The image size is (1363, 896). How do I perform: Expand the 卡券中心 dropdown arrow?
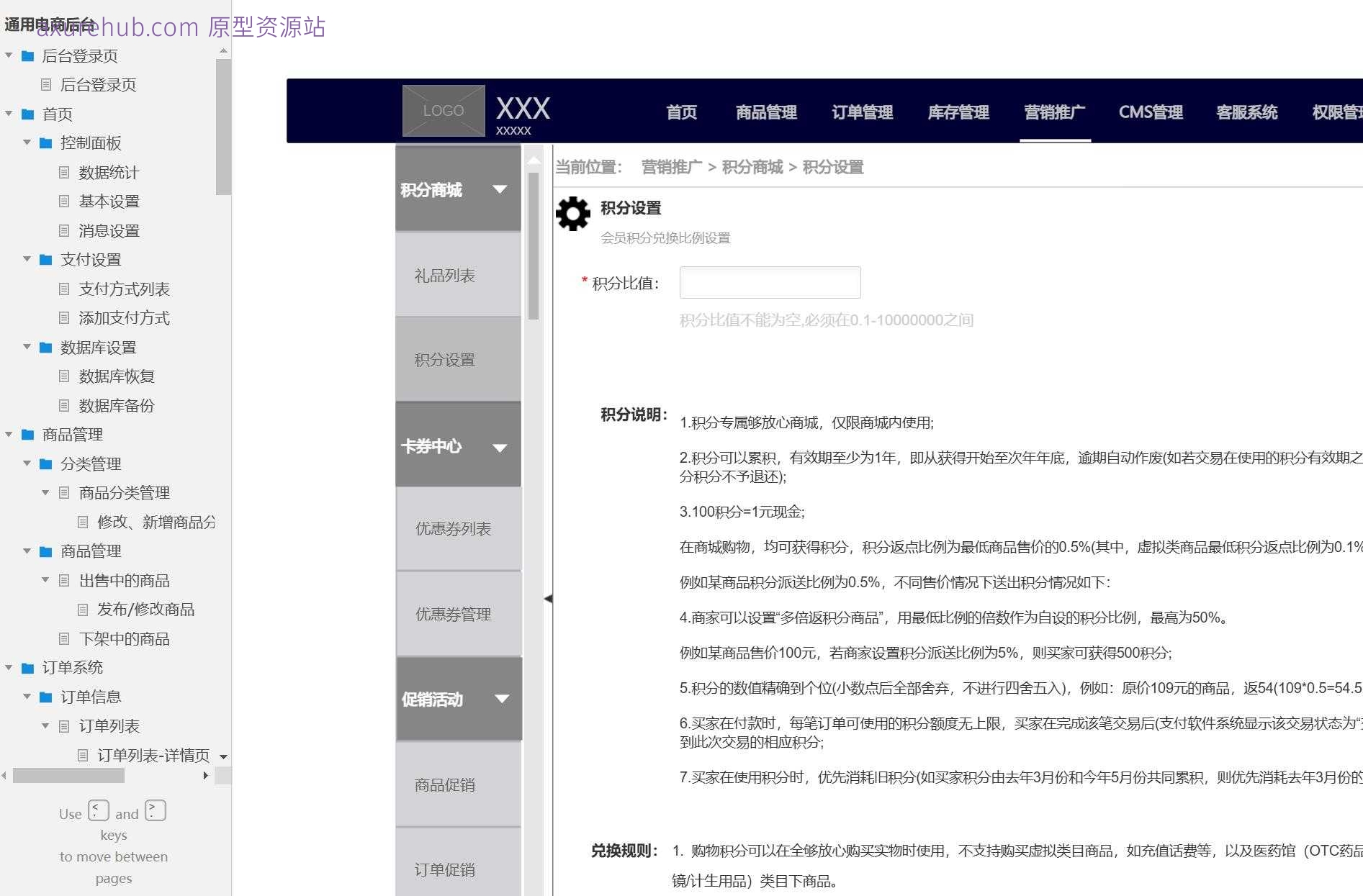click(x=500, y=447)
